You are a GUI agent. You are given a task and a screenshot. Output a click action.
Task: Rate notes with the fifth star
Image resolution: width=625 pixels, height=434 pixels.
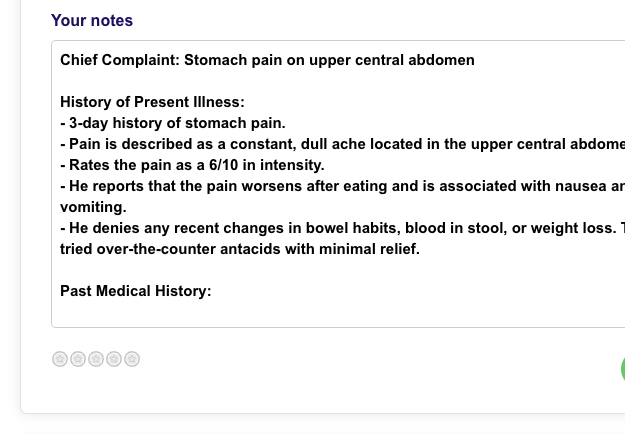[x=132, y=359]
